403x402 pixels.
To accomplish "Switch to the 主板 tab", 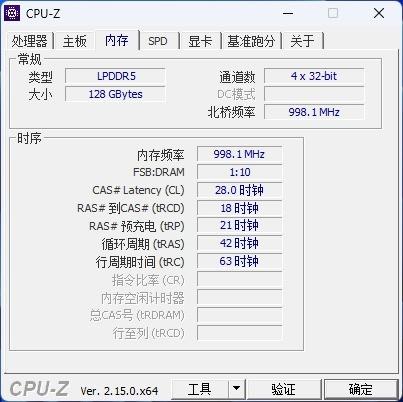I will coord(75,41).
